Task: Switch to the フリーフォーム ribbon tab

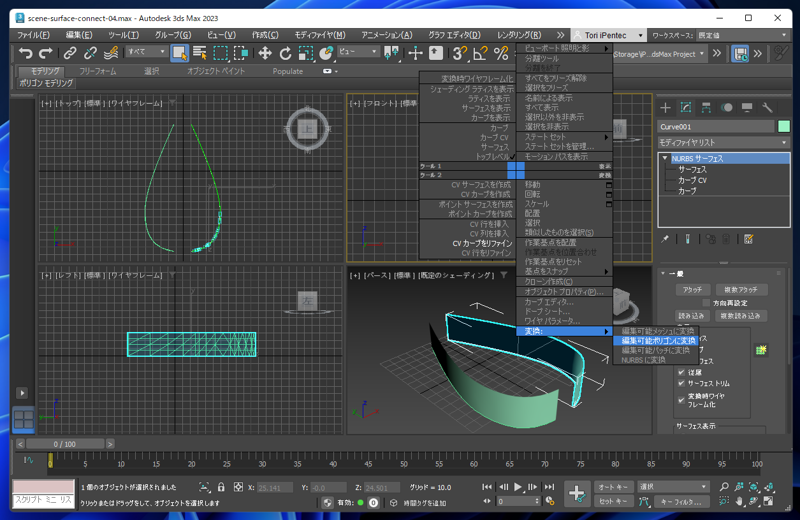Action: click(97, 71)
